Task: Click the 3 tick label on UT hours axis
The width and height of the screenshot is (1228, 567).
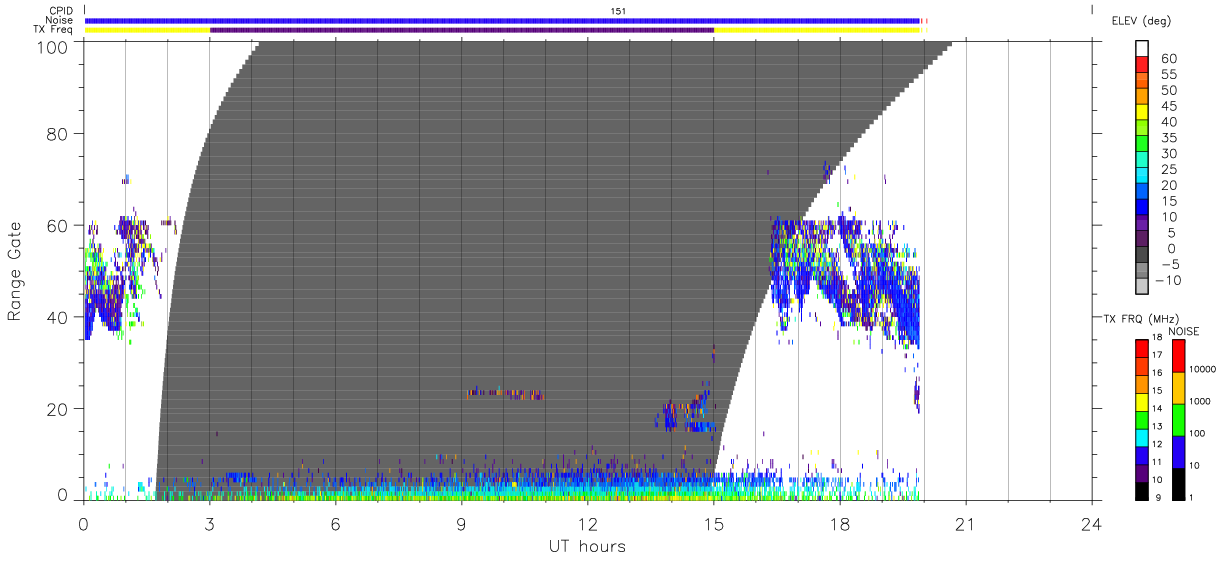Action: pos(209,524)
